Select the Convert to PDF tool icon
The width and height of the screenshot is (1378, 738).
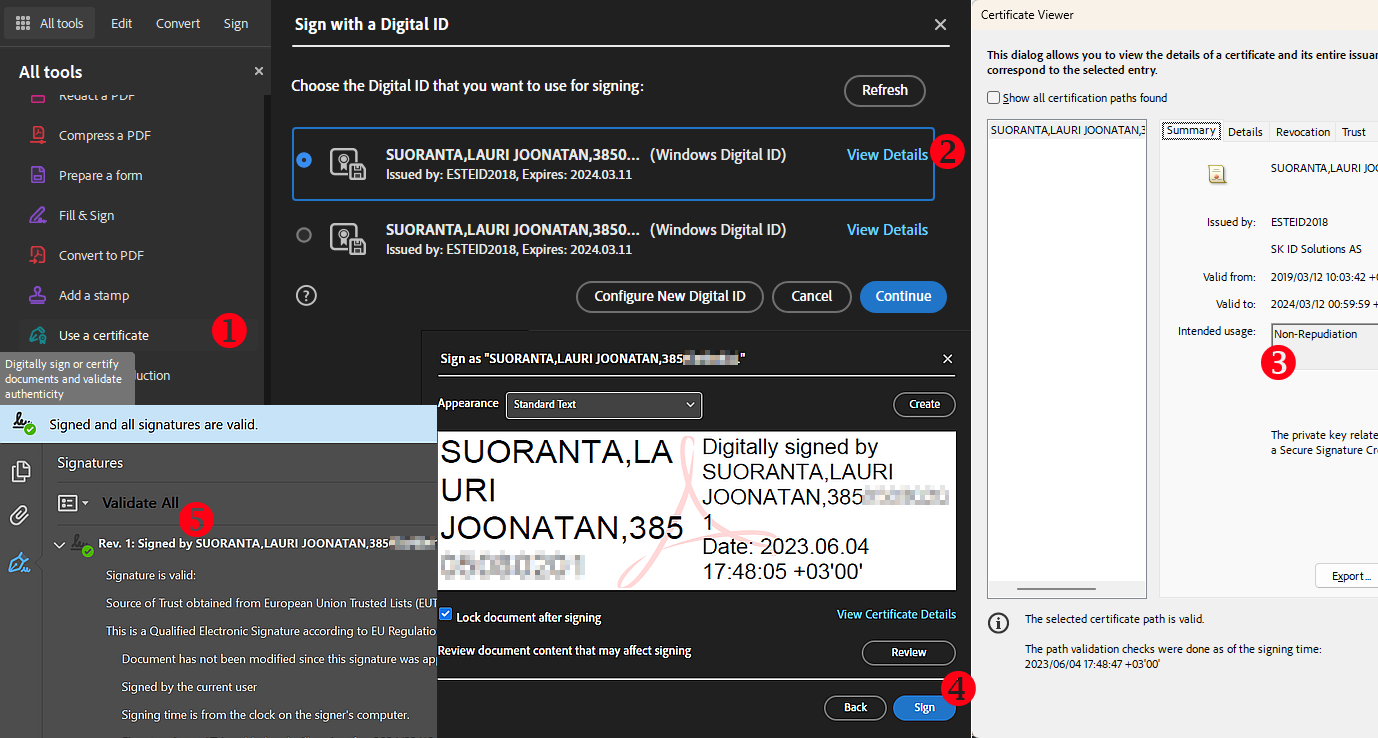coord(38,255)
